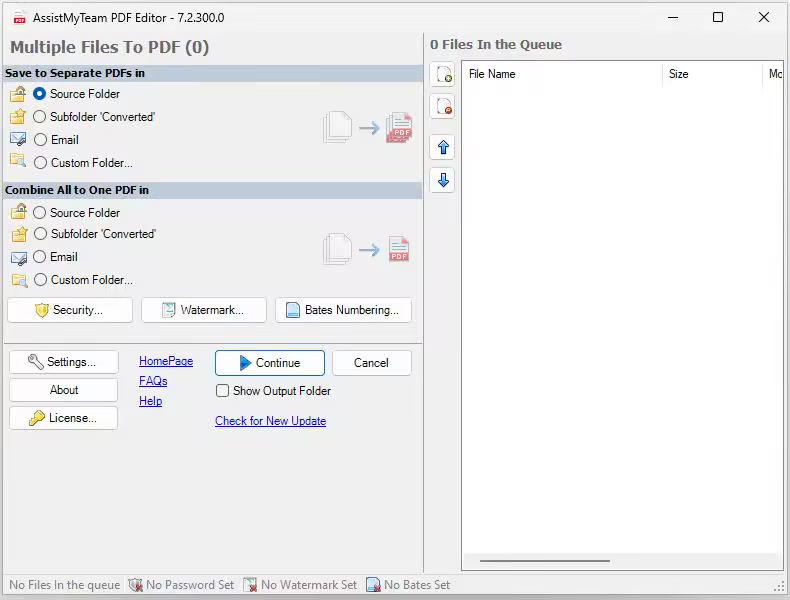Open the Watermark options

[204, 310]
